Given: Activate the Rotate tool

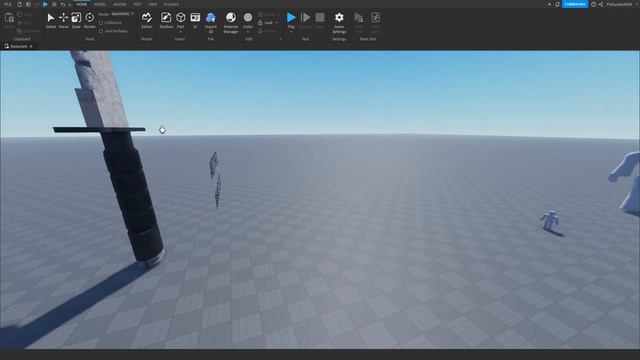Looking at the screenshot, I should tap(89, 18).
